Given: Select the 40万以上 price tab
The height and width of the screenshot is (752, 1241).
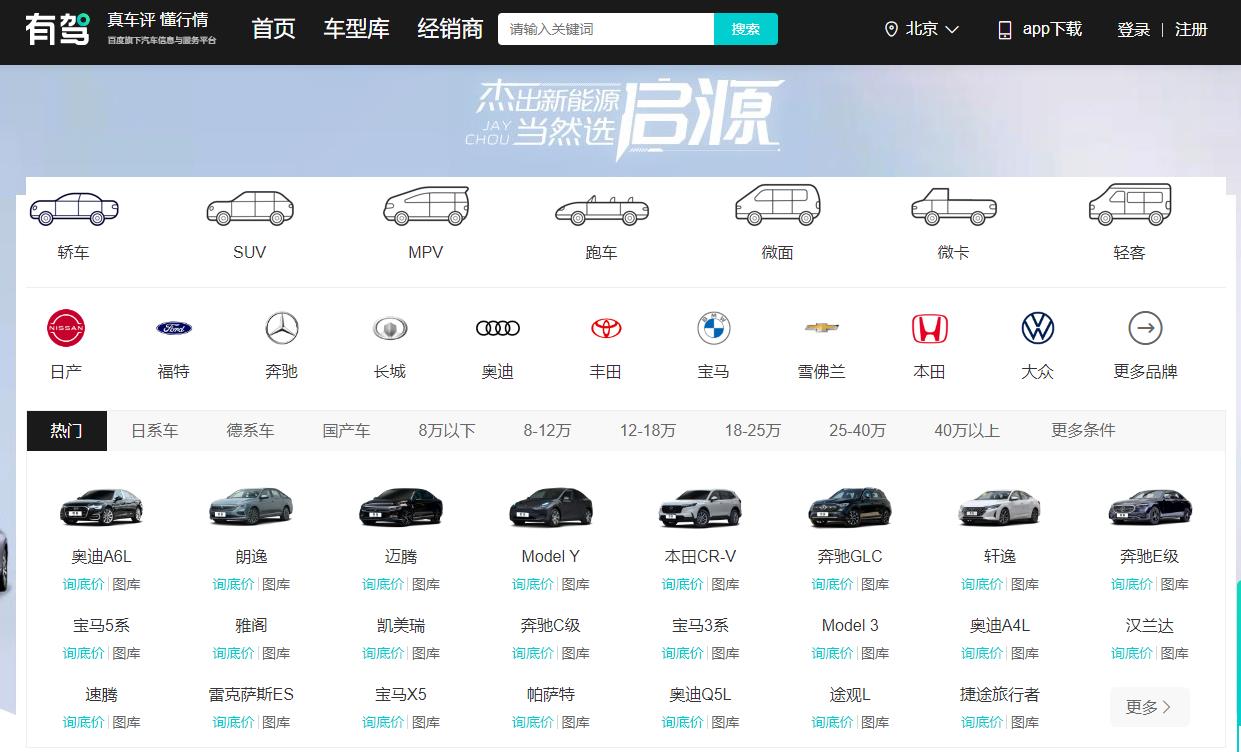Looking at the screenshot, I should click(x=967, y=431).
